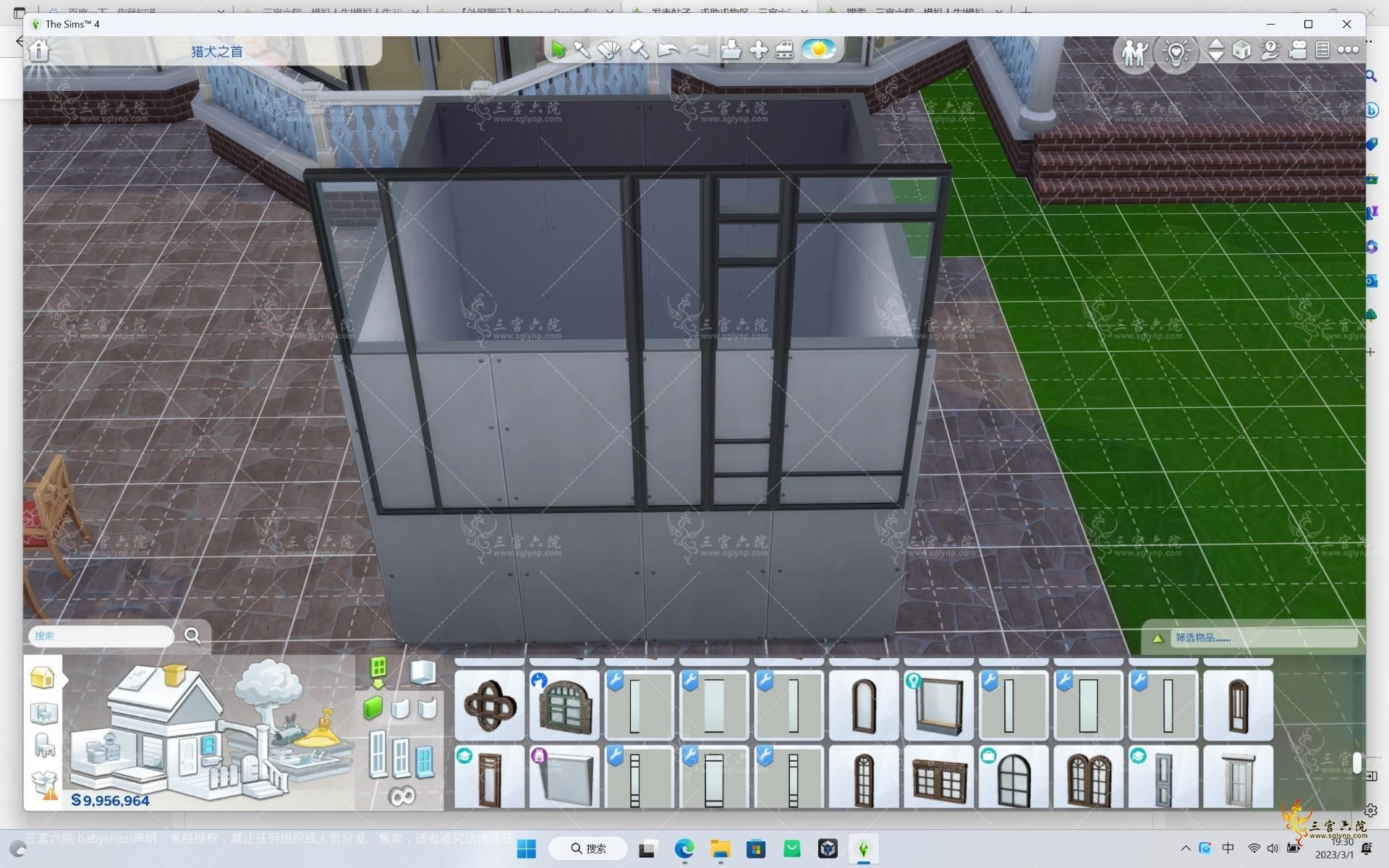This screenshot has height=868, width=1389.
Task: Save lot to library folder icon
Action: click(731, 49)
